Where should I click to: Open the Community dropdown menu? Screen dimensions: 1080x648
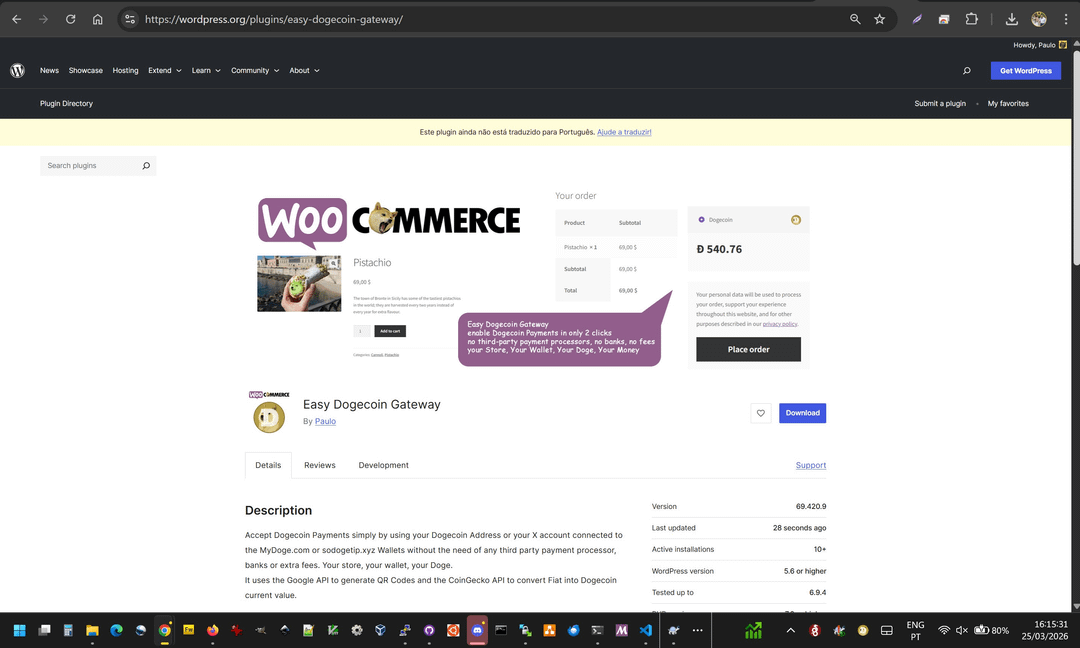255,71
